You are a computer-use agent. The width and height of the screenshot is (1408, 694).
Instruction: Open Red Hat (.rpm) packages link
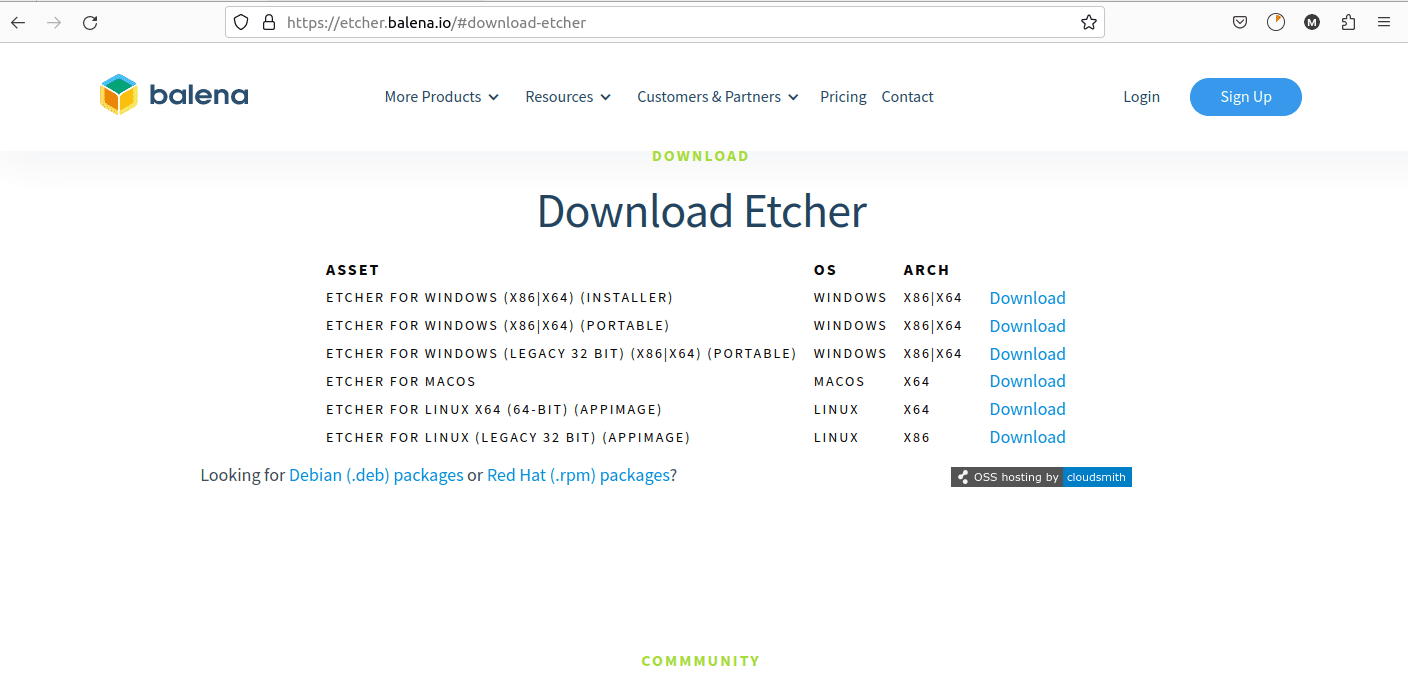click(x=578, y=475)
